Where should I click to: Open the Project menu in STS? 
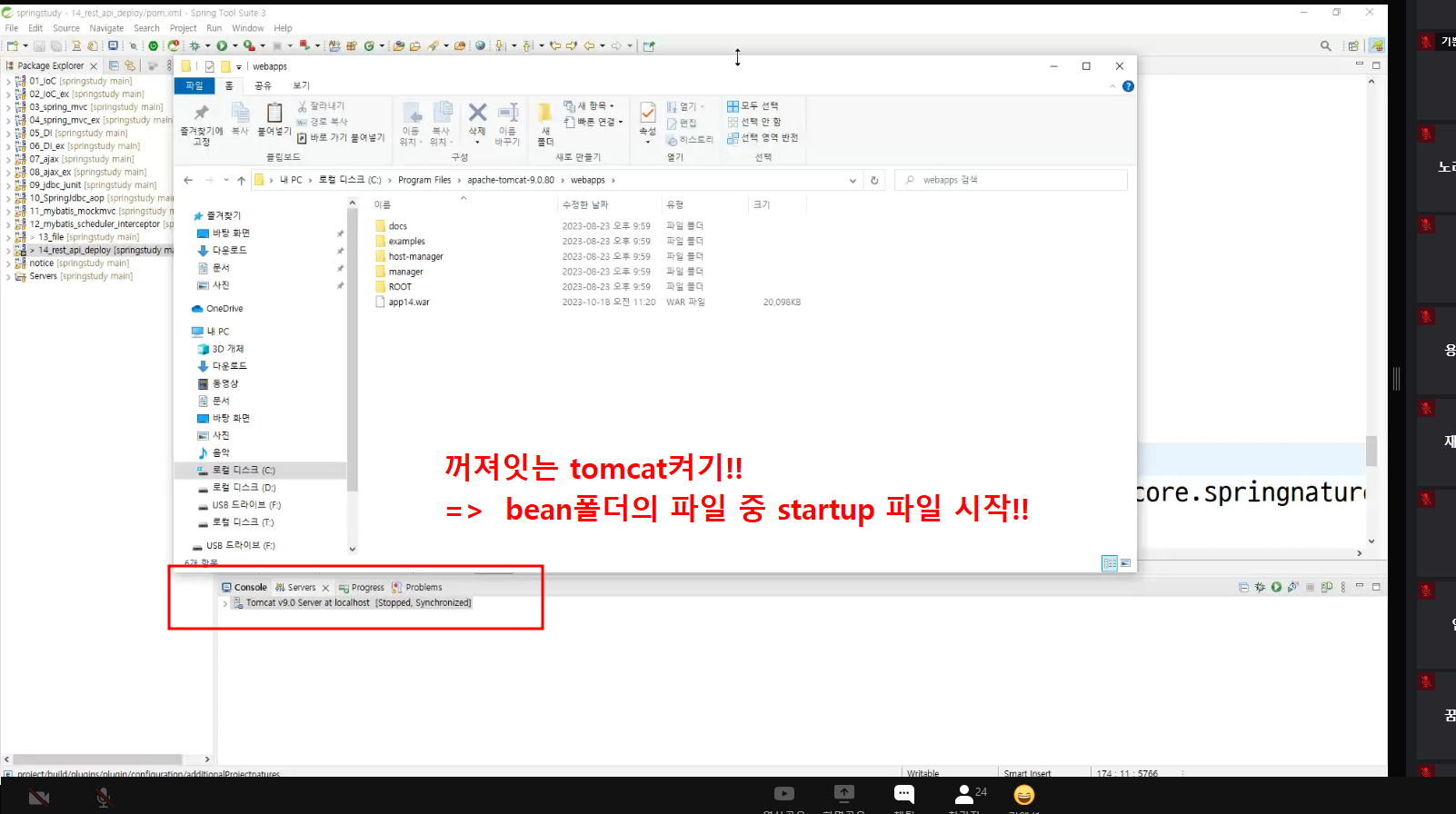pos(184,28)
